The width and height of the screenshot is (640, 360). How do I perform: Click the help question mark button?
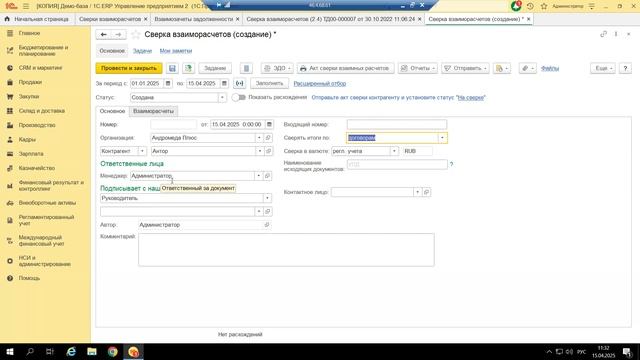625,68
